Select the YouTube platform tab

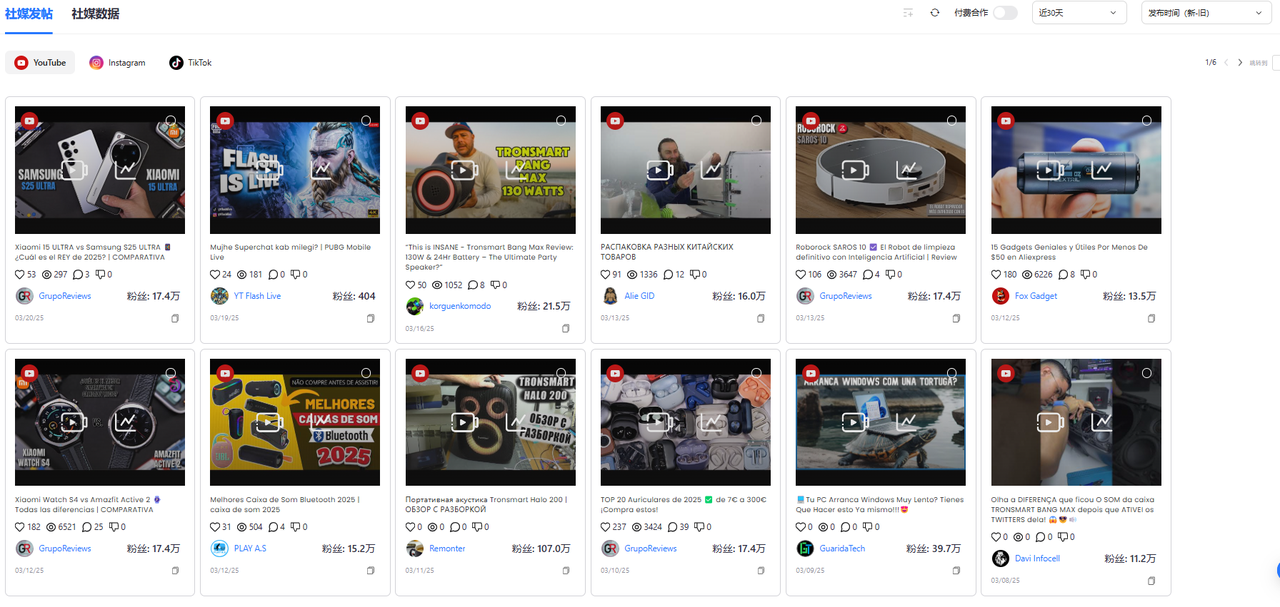[40, 63]
